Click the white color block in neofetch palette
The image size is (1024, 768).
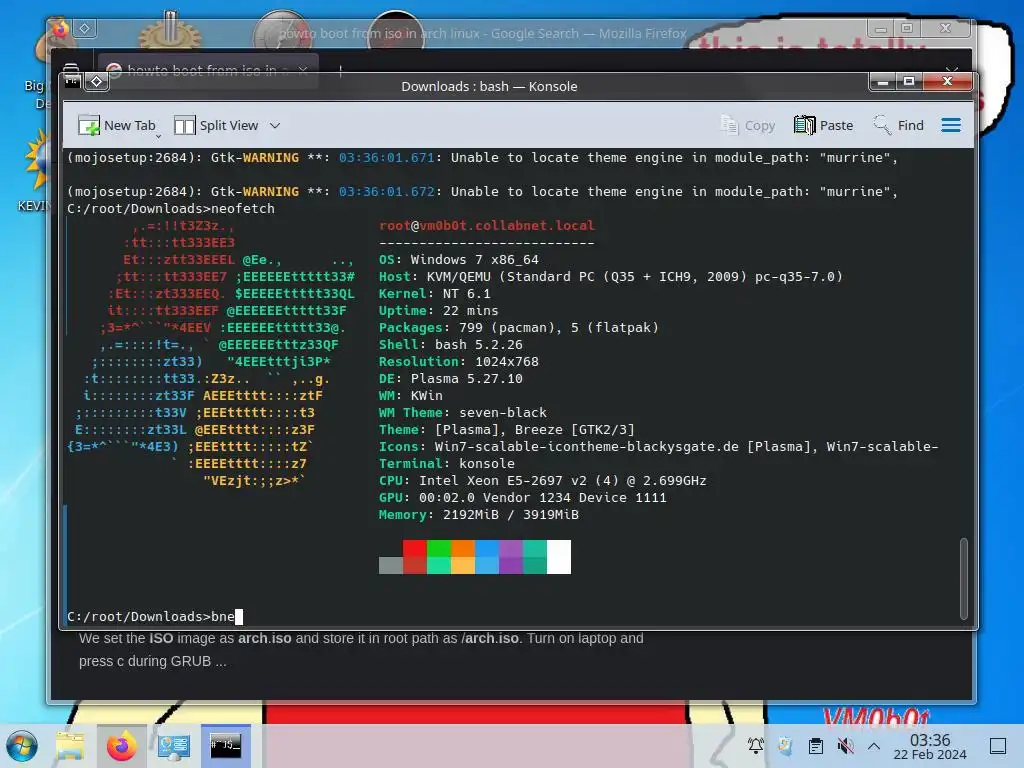pyautogui.click(x=558, y=557)
